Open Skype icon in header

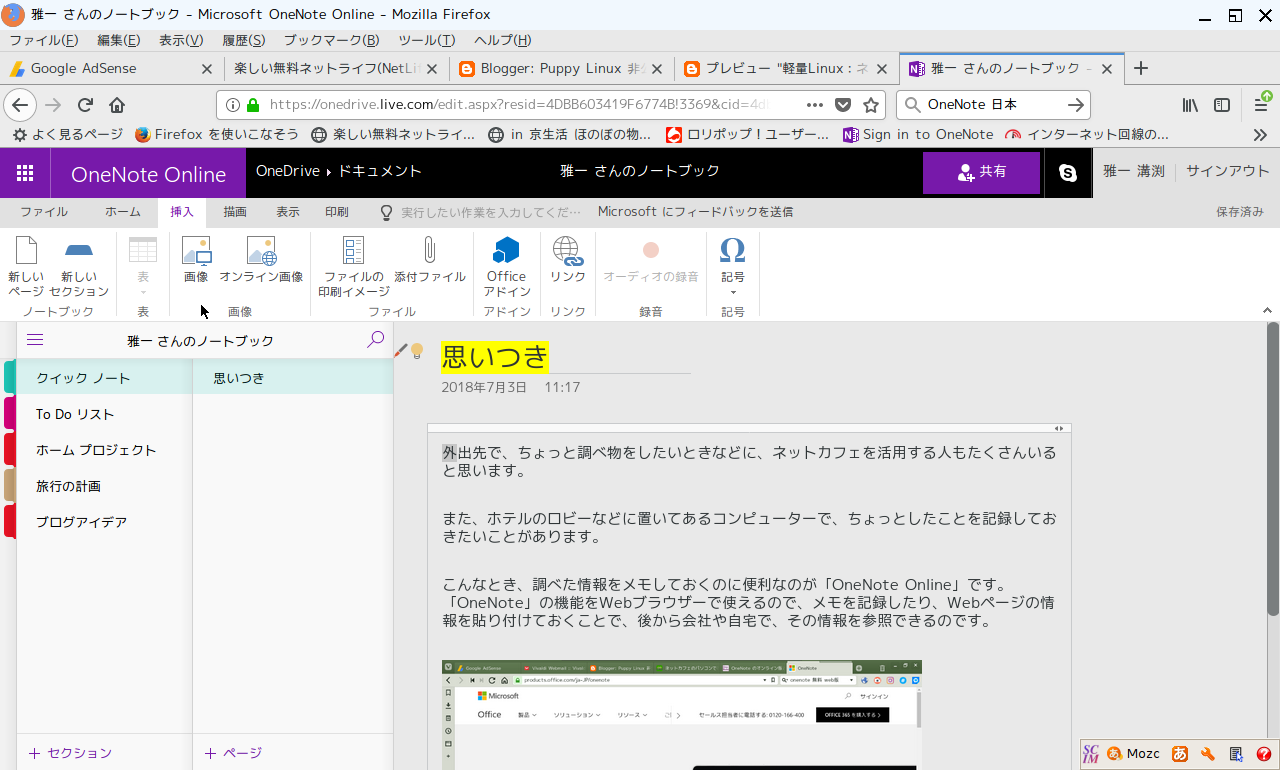coord(1068,173)
